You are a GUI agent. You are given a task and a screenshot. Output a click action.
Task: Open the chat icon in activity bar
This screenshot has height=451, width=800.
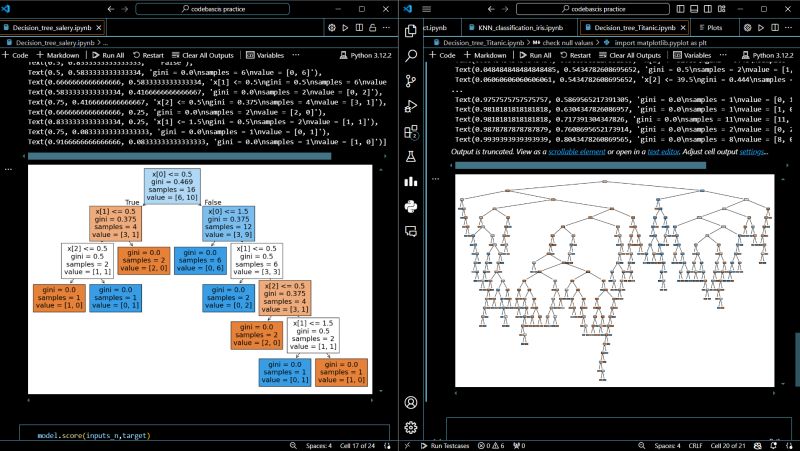(x=411, y=231)
